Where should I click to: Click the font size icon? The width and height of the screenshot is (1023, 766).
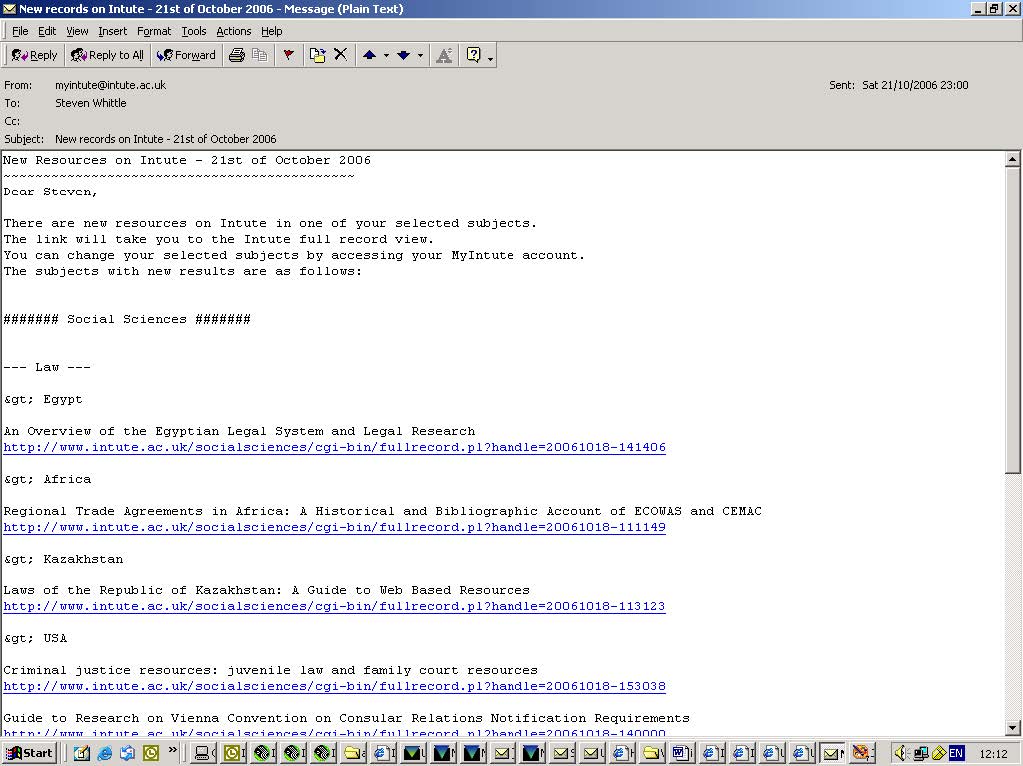pyautogui.click(x=444, y=55)
